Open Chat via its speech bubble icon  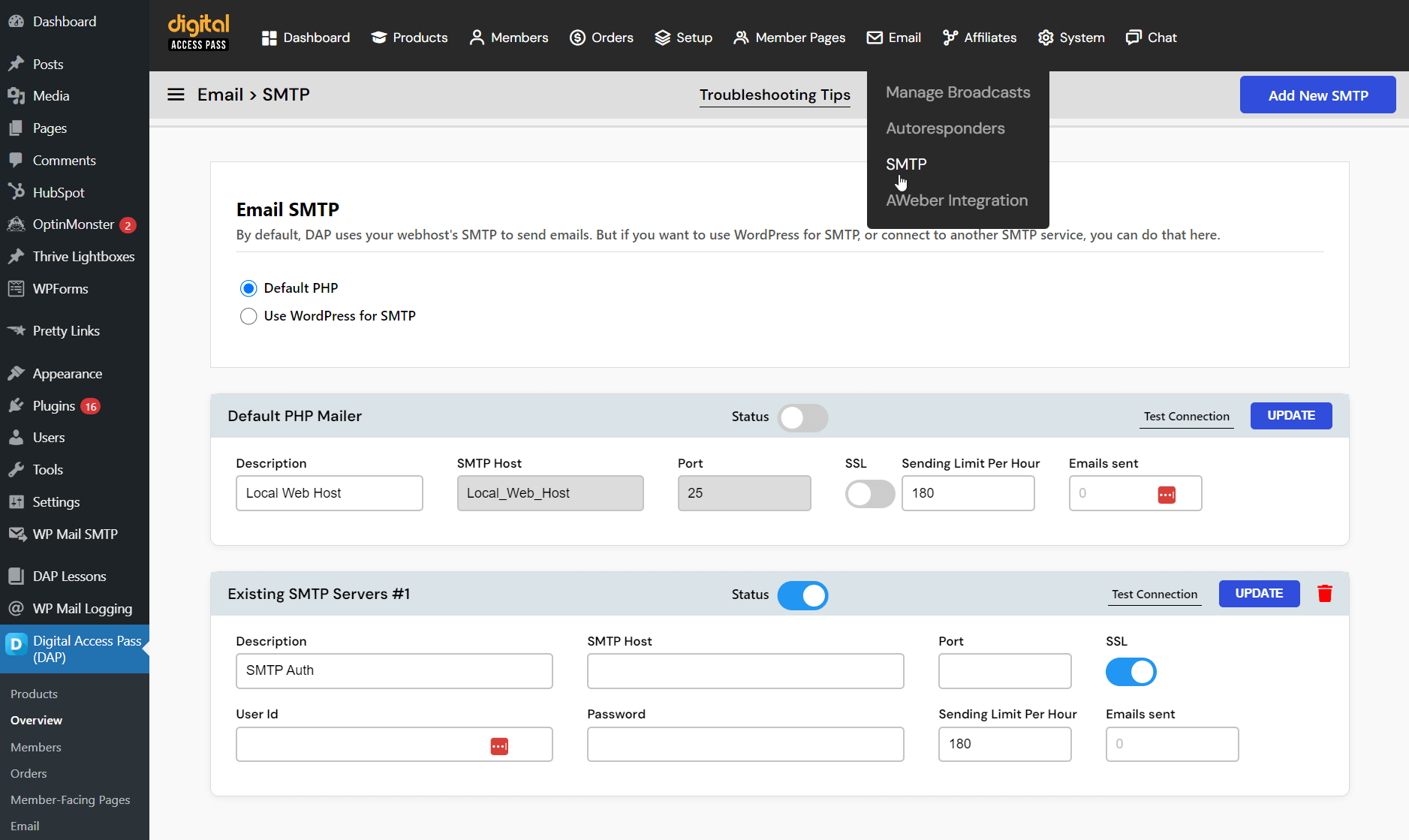point(1132,37)
